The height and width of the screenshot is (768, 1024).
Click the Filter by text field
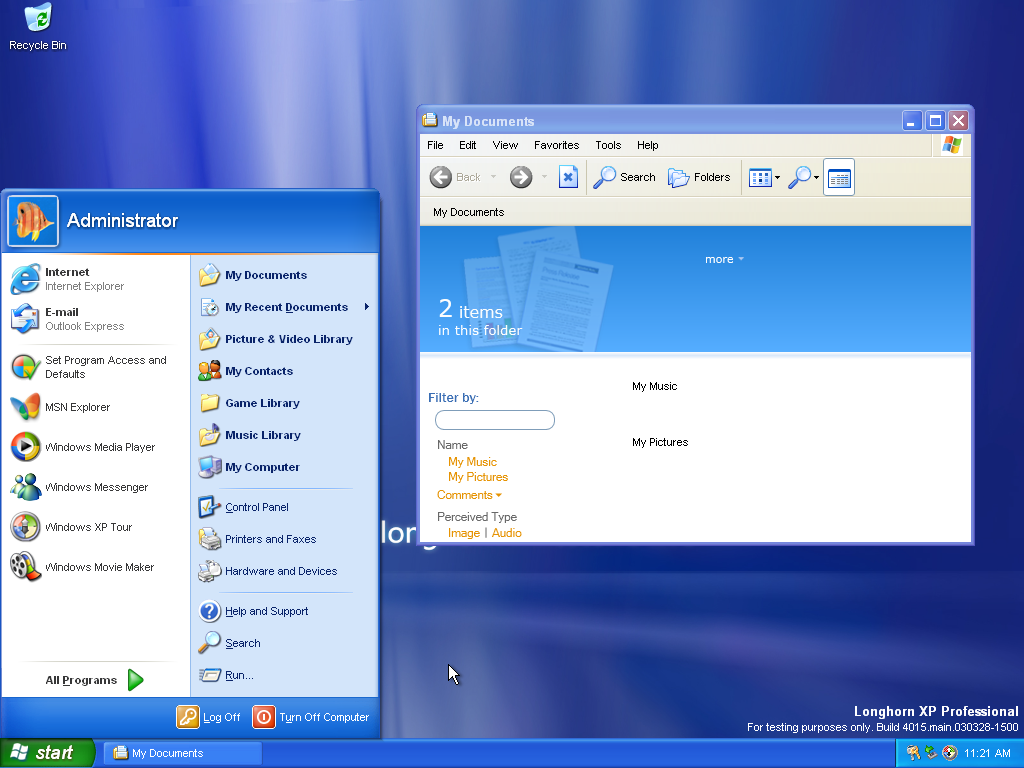coord(494,420)
